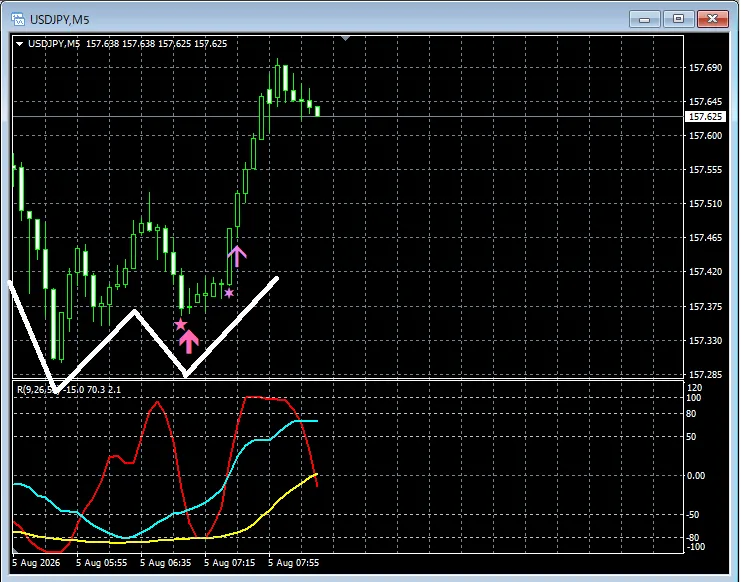Expand the chart dropdown triangle beside USDJPY,M5

coord(20,44)
